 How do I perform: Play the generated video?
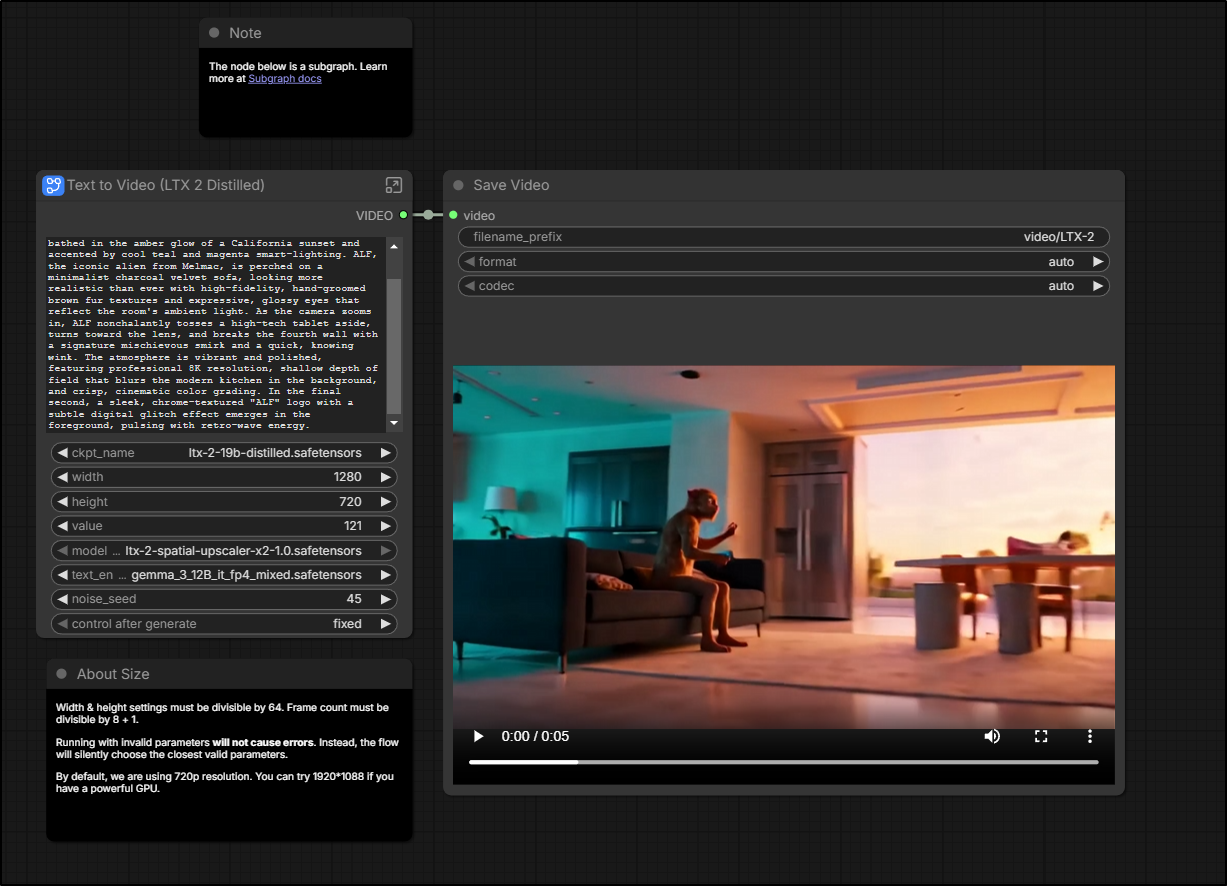(x=478, y=736)
